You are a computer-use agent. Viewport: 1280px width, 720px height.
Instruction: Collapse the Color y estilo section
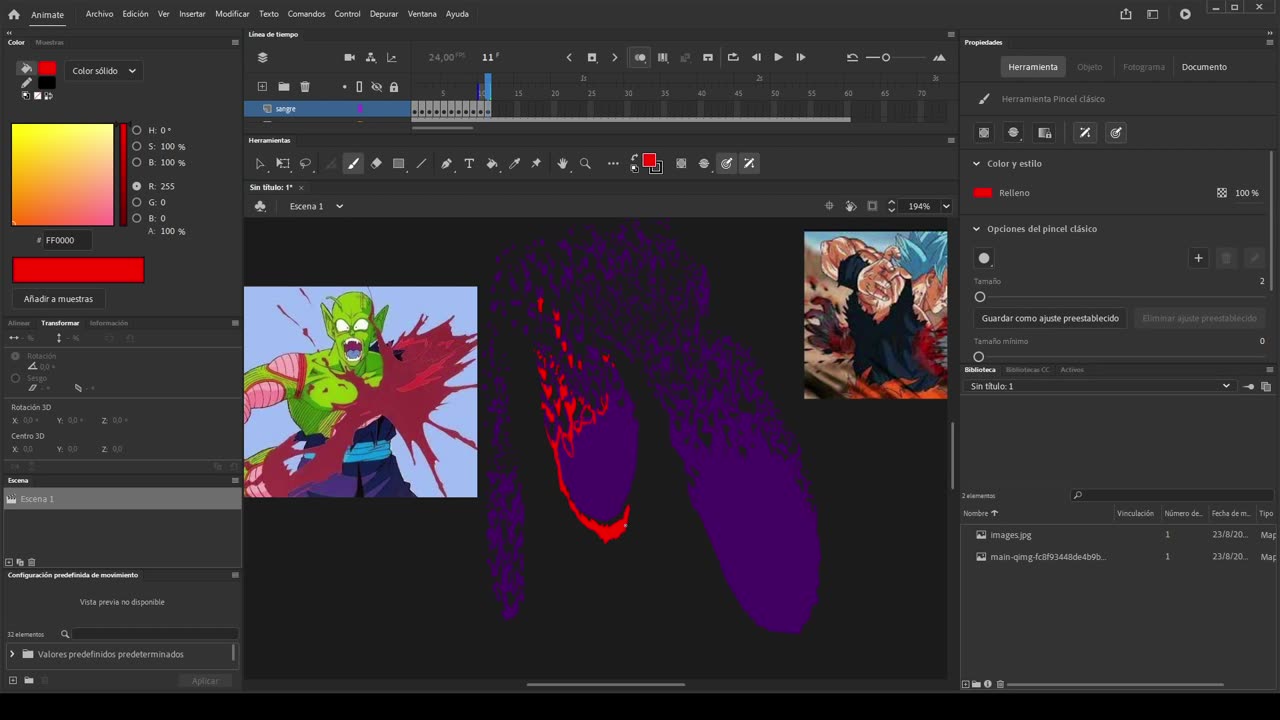tap(977, 163)
